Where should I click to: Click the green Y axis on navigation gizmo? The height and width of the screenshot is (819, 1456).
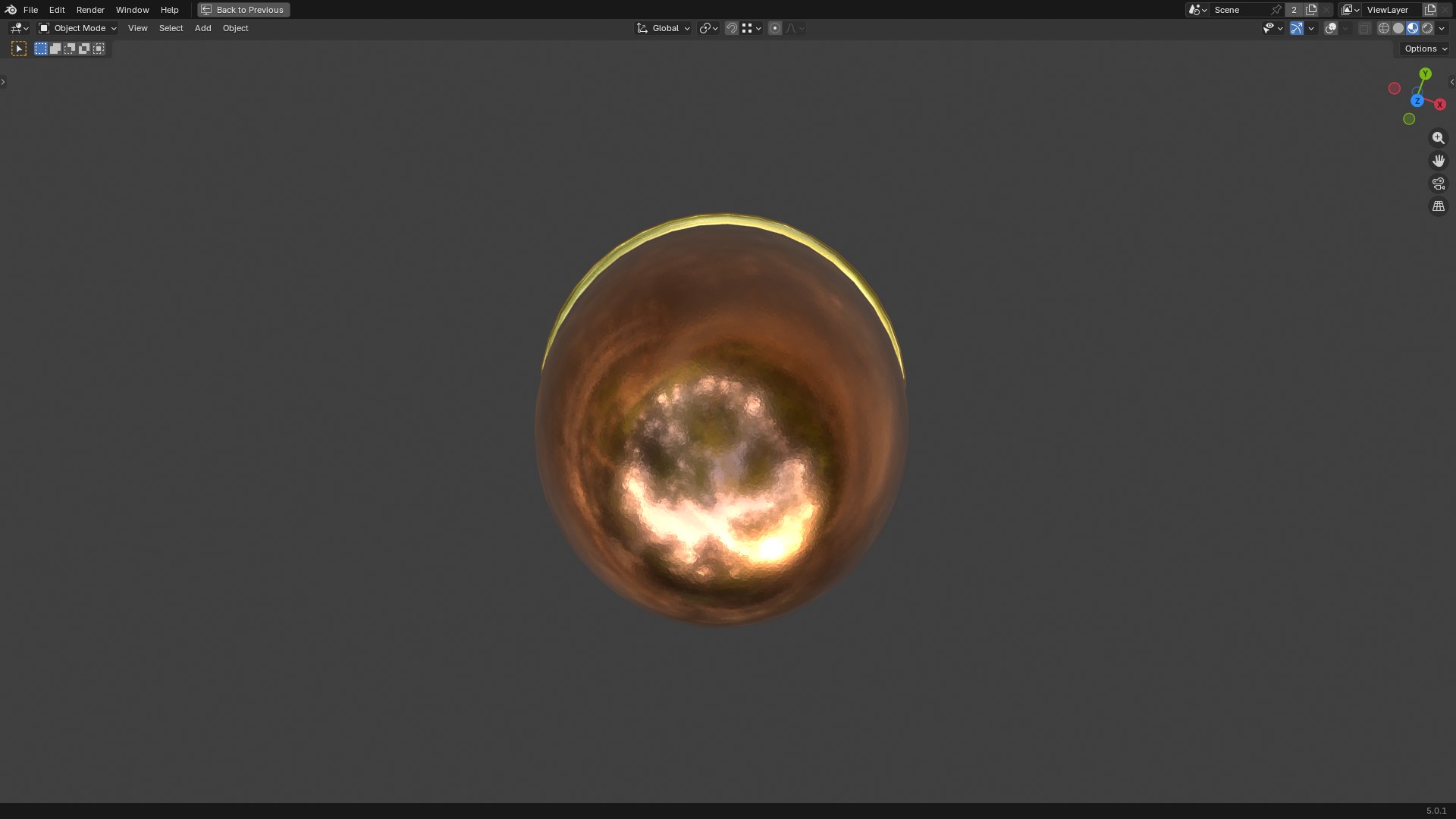click(1426, 74)
